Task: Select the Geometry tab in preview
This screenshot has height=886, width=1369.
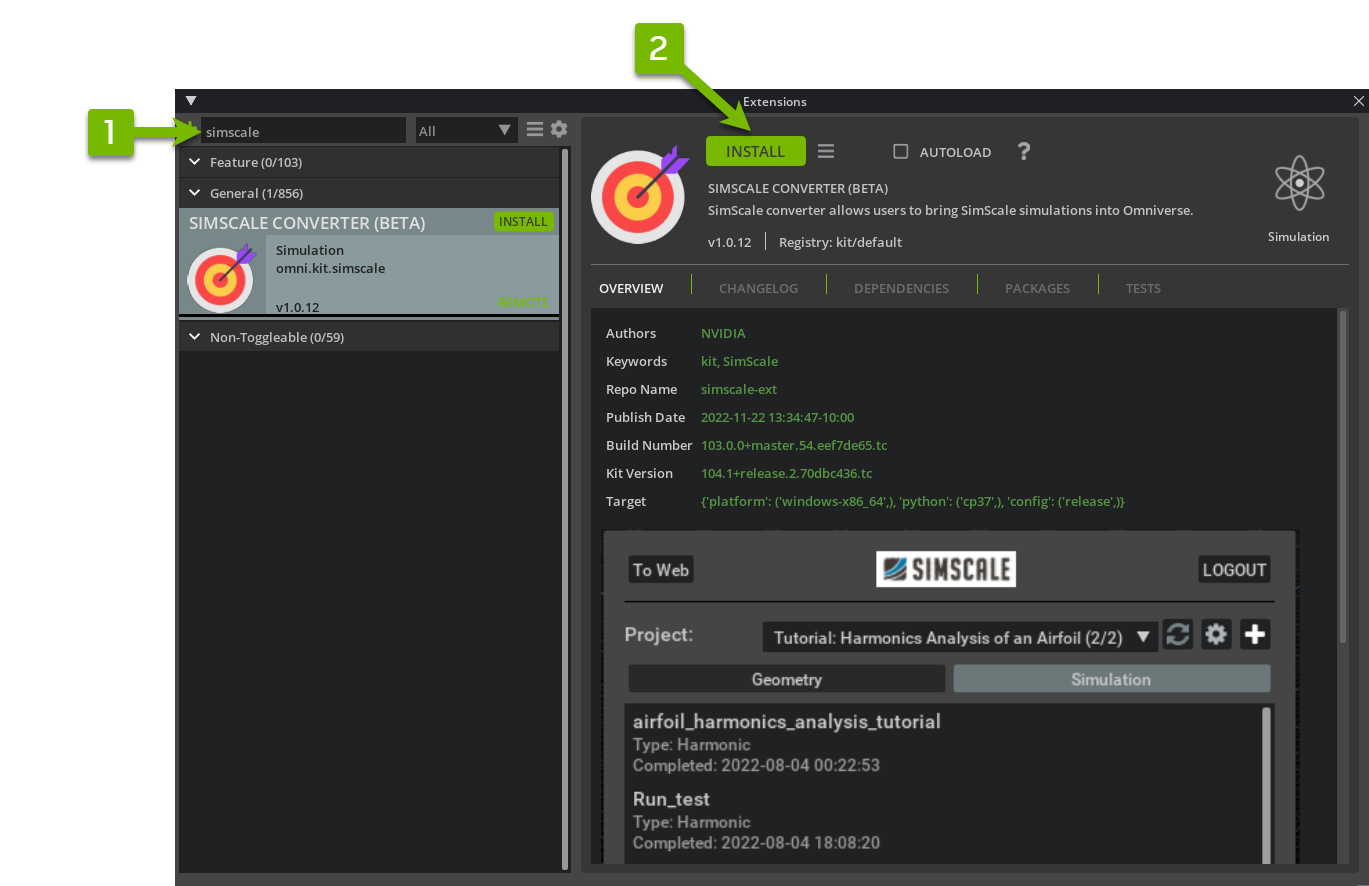Action: [787, 679]
